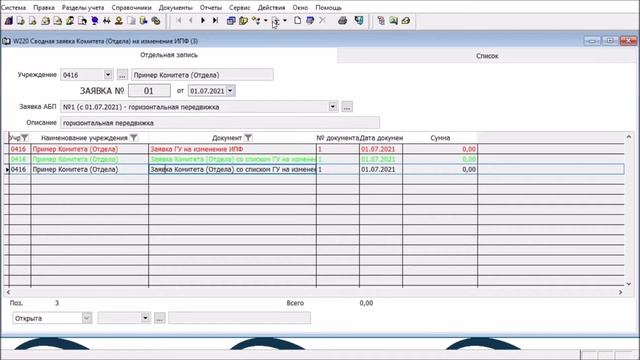
Task: Open the Документы menu
Action: [x=176, y=7]
